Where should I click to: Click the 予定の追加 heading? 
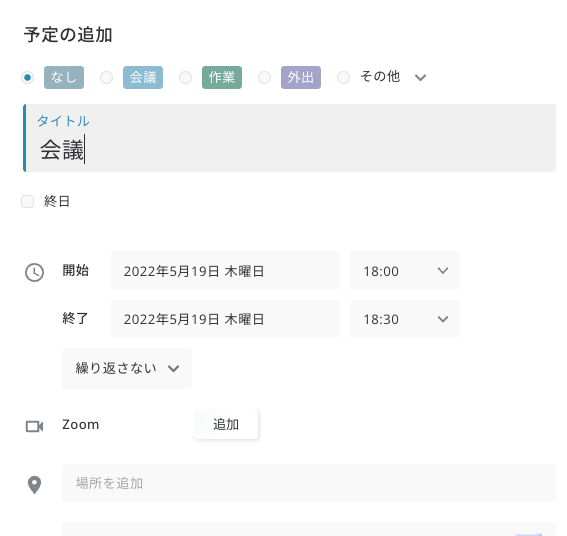68,35
